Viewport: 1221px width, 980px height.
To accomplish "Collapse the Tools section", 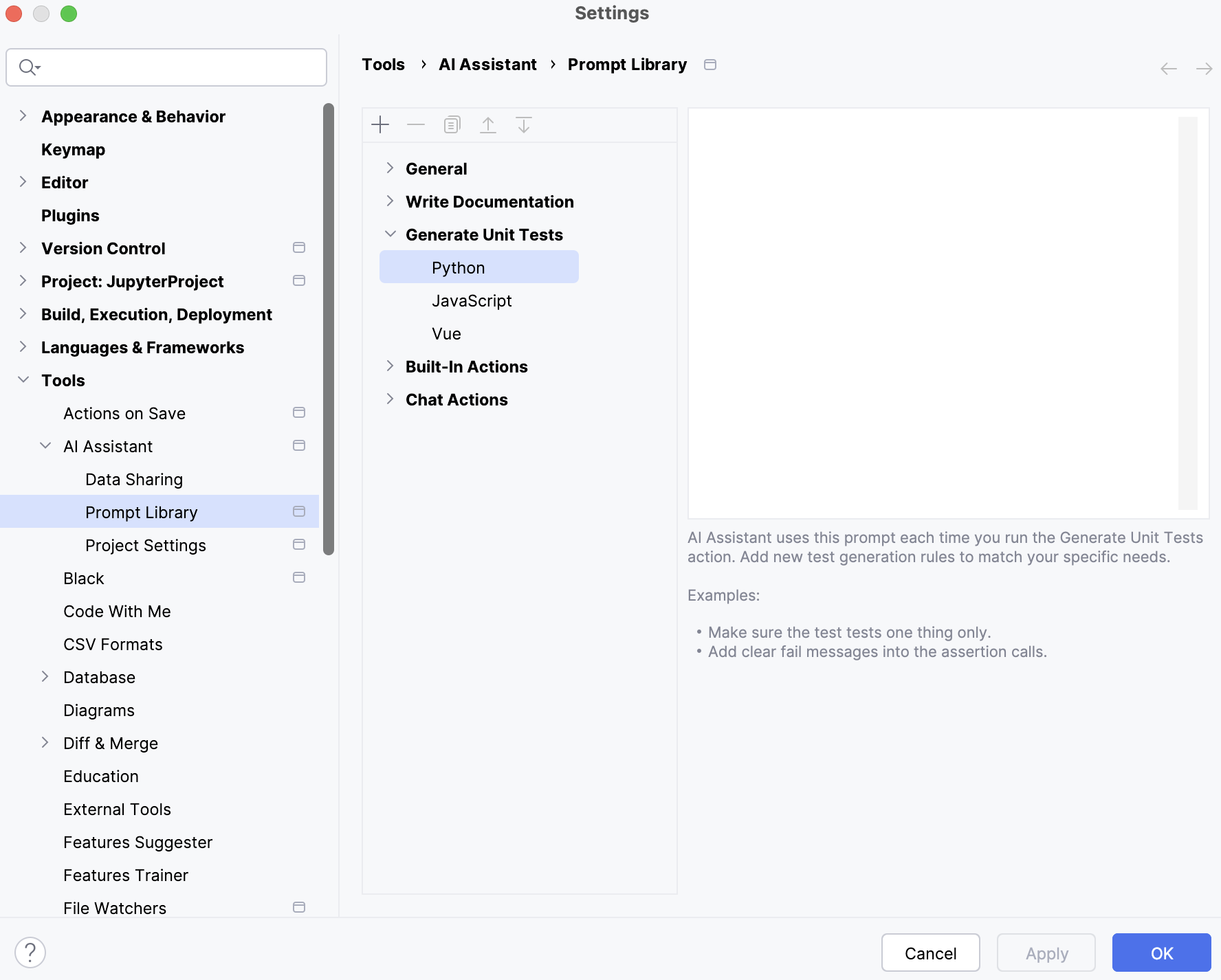I will click(x=23, y=379).
